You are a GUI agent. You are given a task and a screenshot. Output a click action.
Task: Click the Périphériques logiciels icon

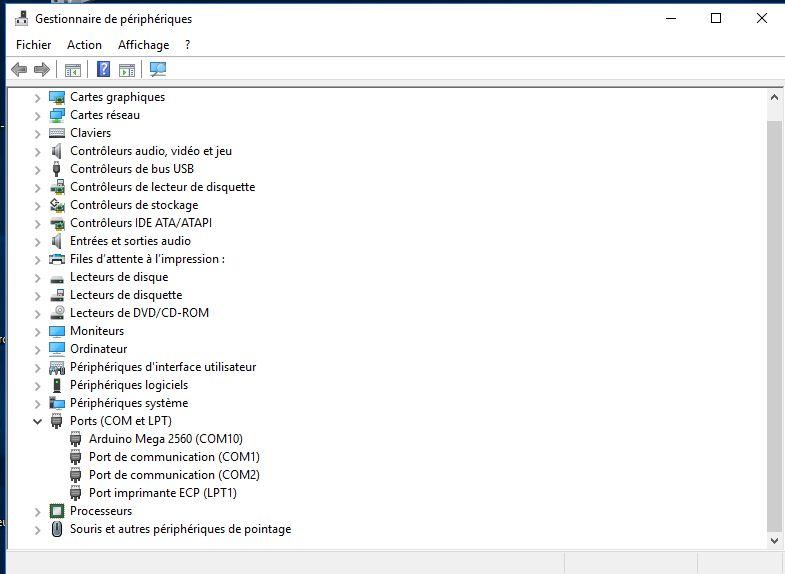pos(57,385)
